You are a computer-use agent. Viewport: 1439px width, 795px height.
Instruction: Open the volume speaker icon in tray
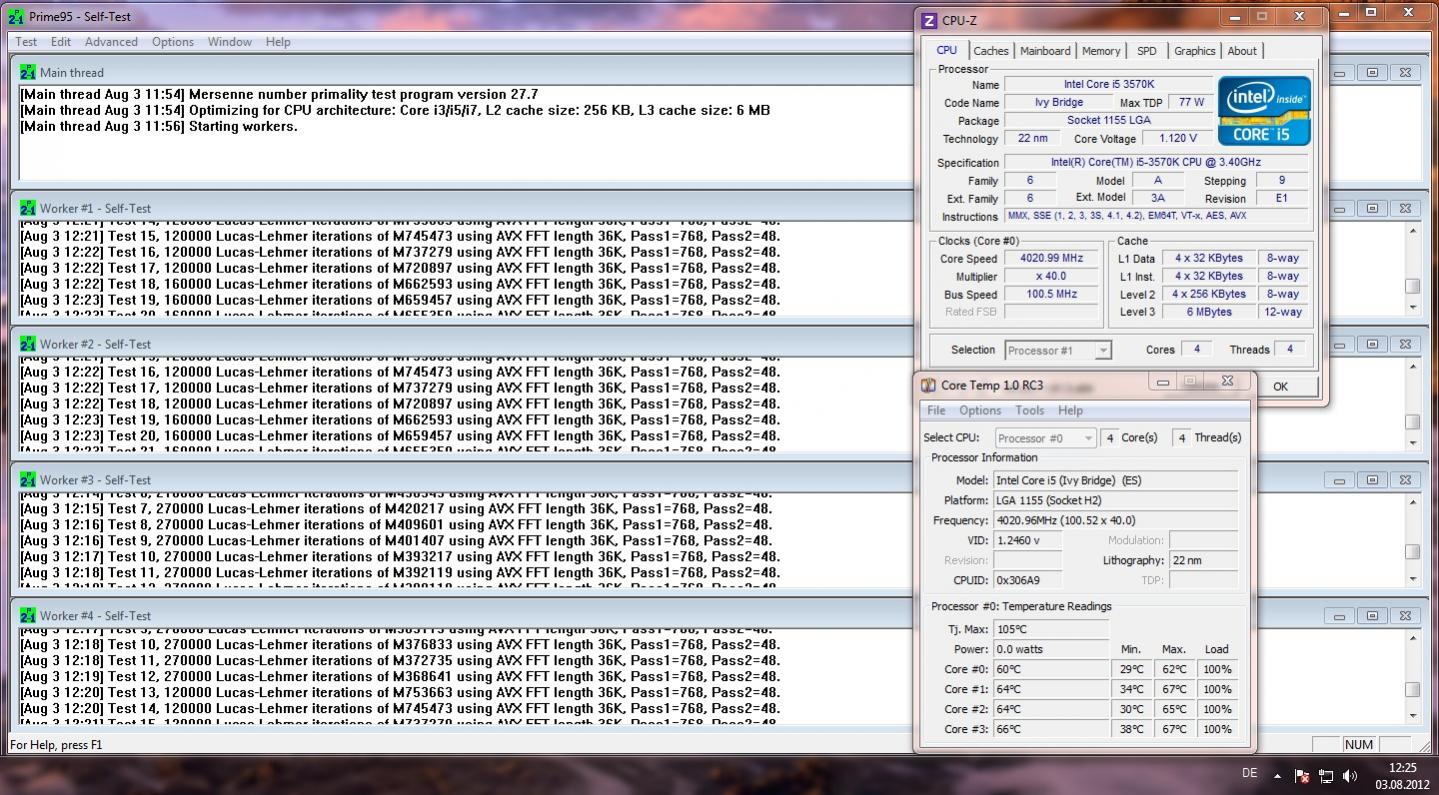pos(1350,775)
